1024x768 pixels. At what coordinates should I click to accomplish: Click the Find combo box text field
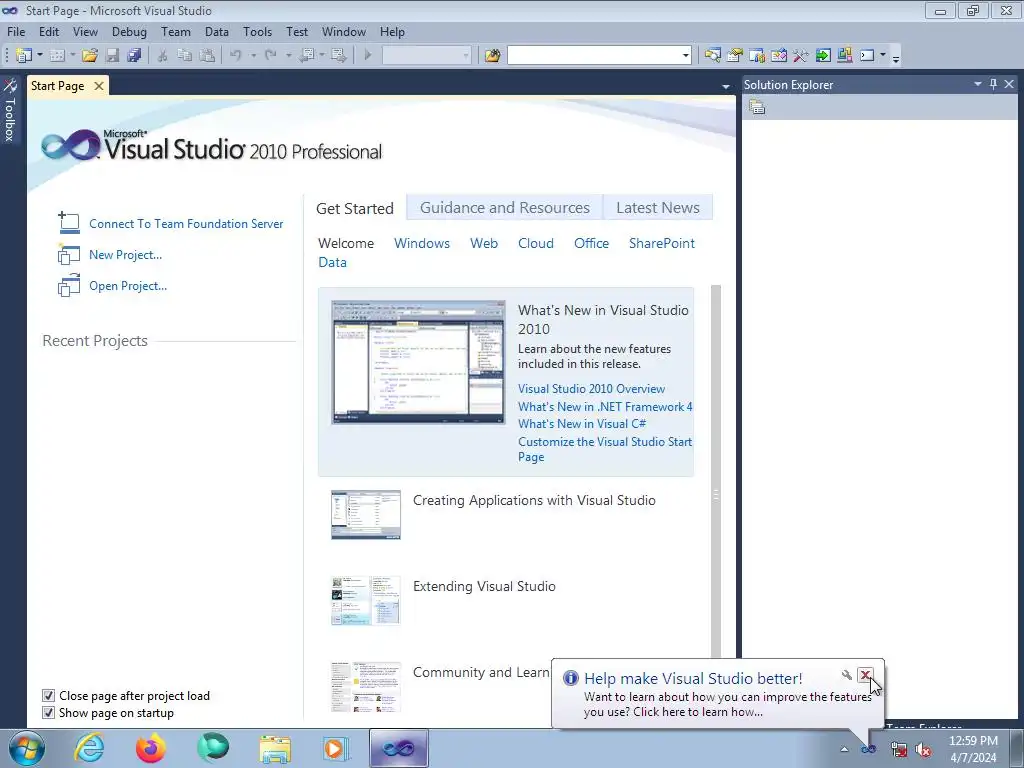tap(594, 56)
